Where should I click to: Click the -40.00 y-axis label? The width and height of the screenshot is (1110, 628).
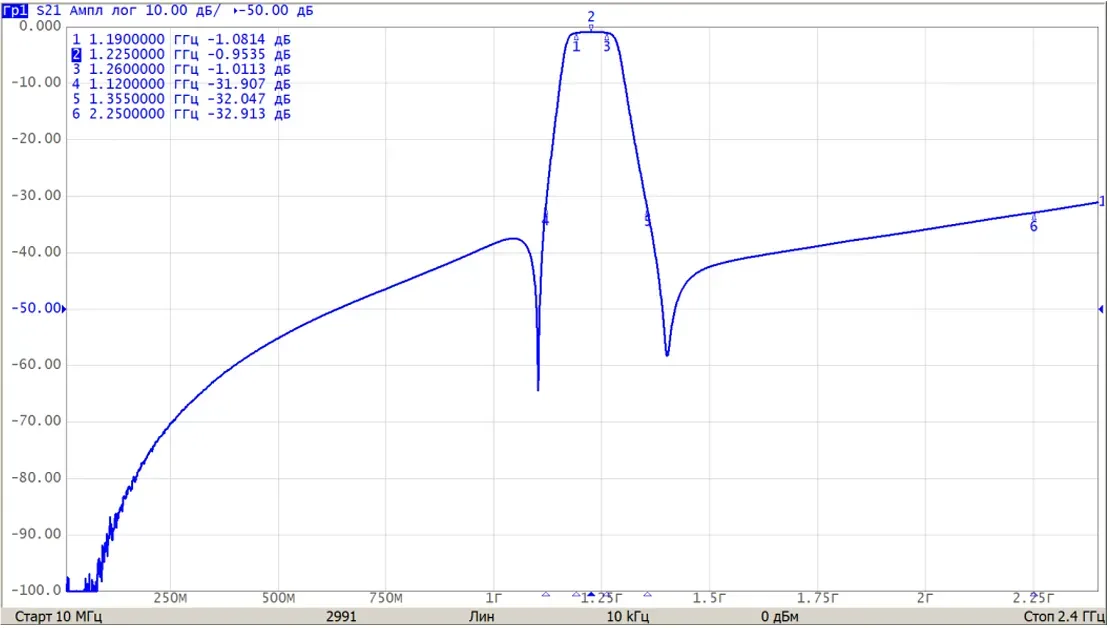tap(37, 252)
